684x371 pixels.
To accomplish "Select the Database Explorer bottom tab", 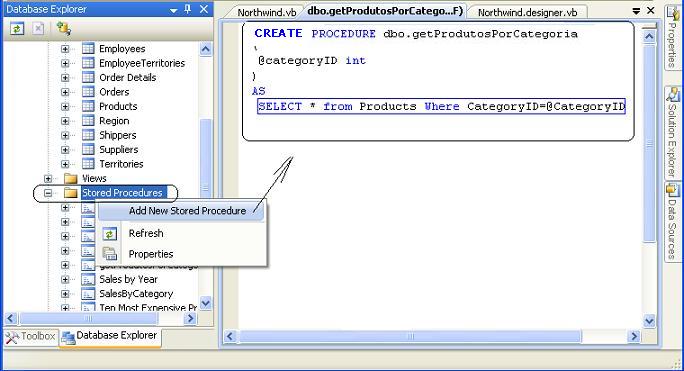I will (109, 336).
